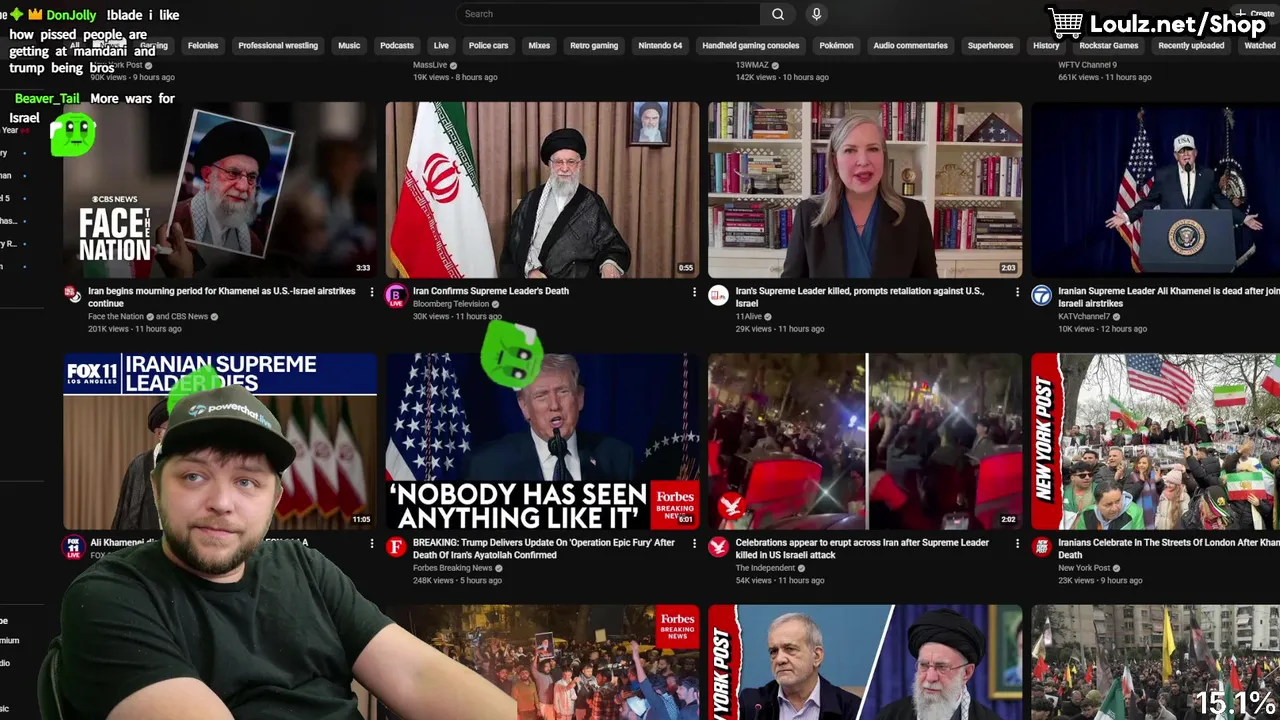Open options menu for Iran Confirms Supreme Leader's Death
This screenshot has height=720, width=1280.
click(694, 292)
